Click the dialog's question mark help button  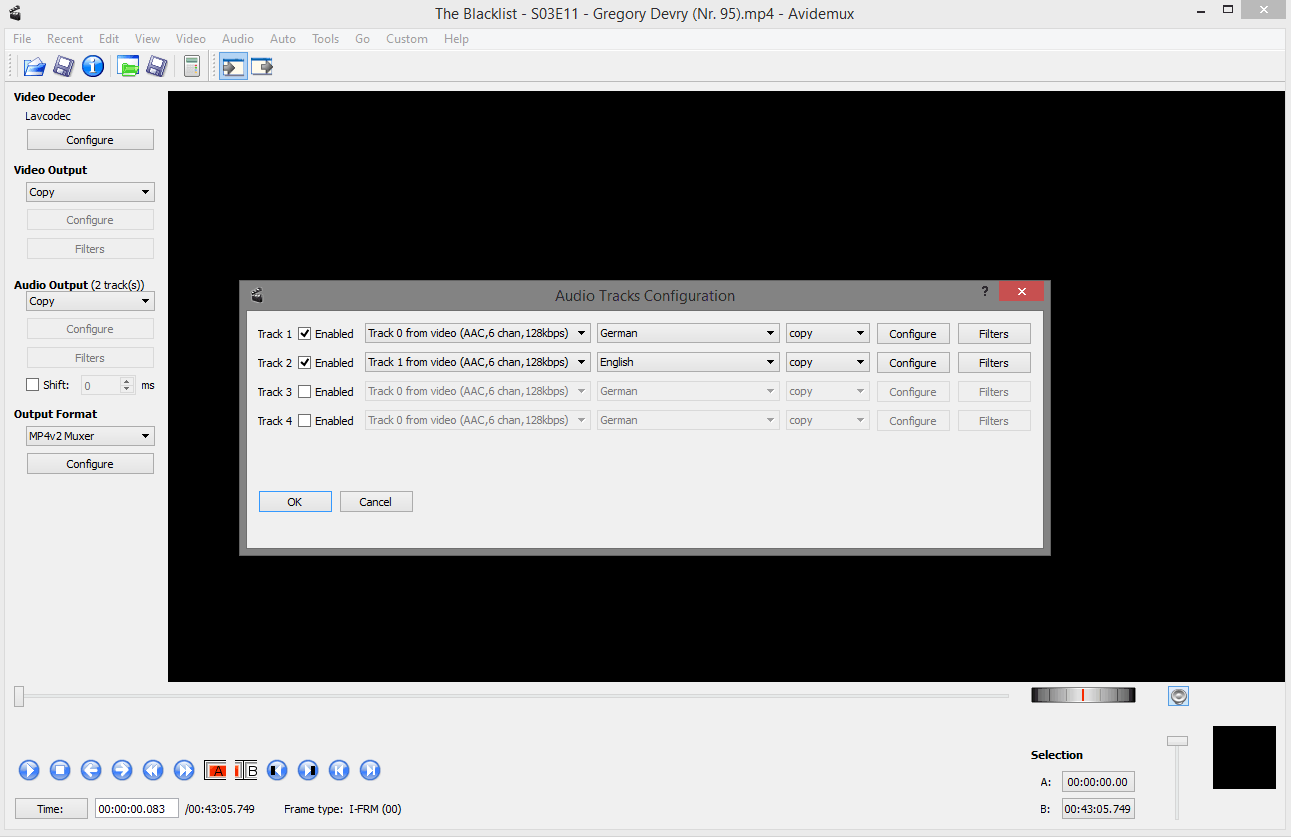986,291
